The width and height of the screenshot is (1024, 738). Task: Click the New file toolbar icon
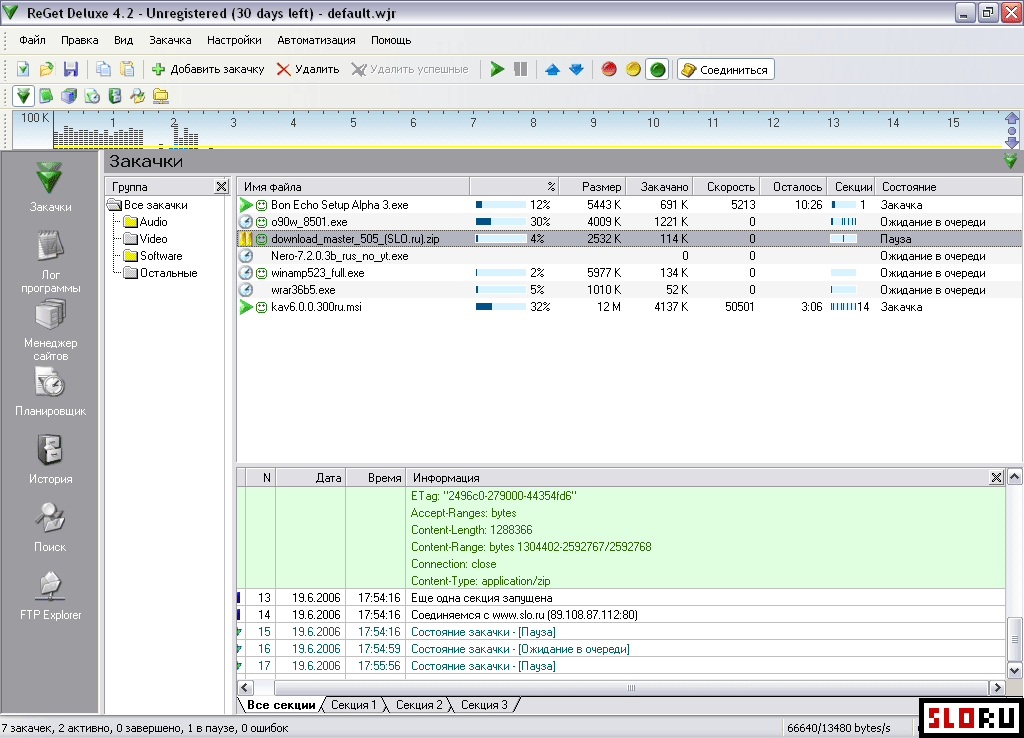(x=23, y=69)
